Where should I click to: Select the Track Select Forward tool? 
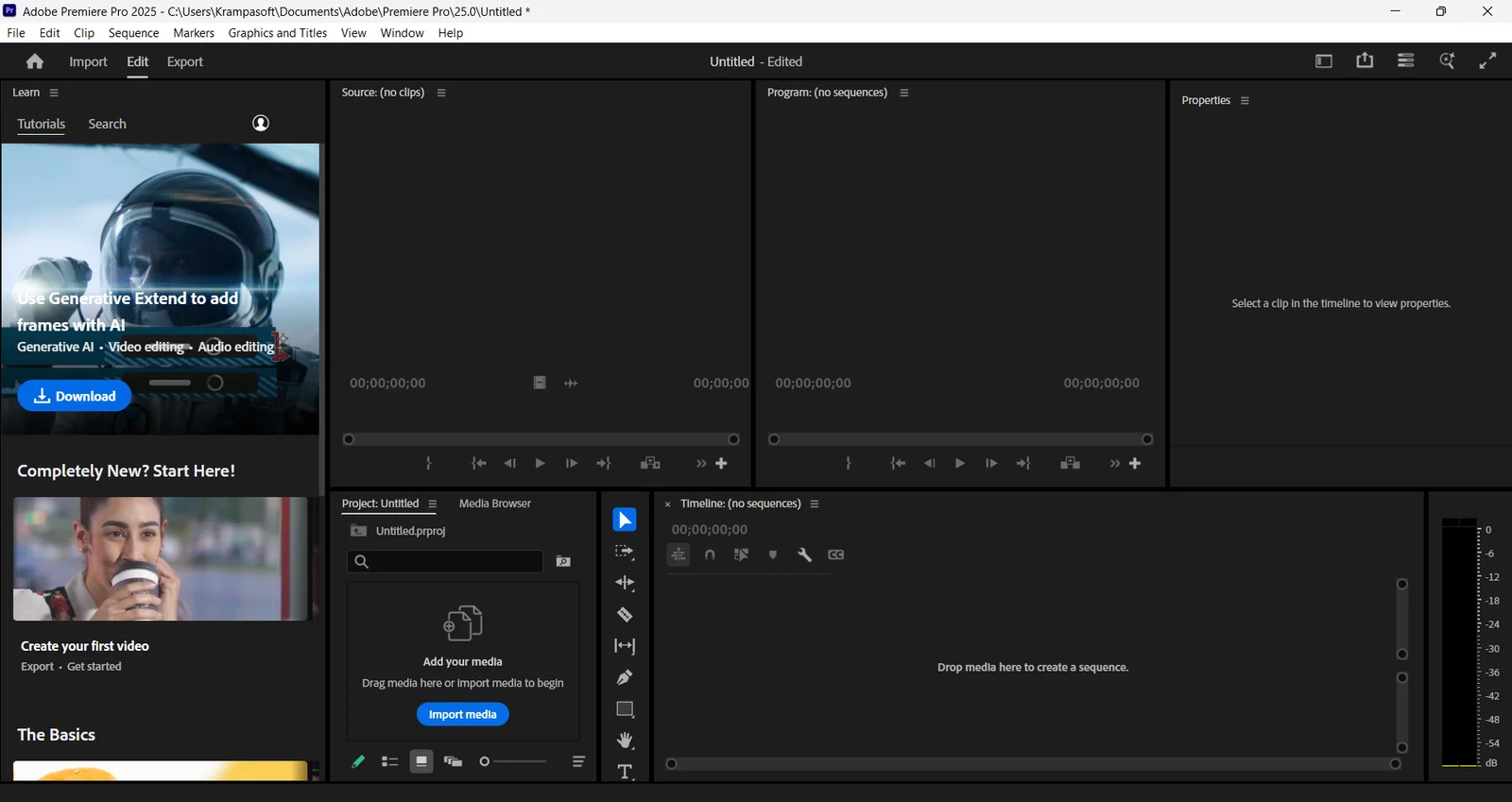[x=625, y=552]
